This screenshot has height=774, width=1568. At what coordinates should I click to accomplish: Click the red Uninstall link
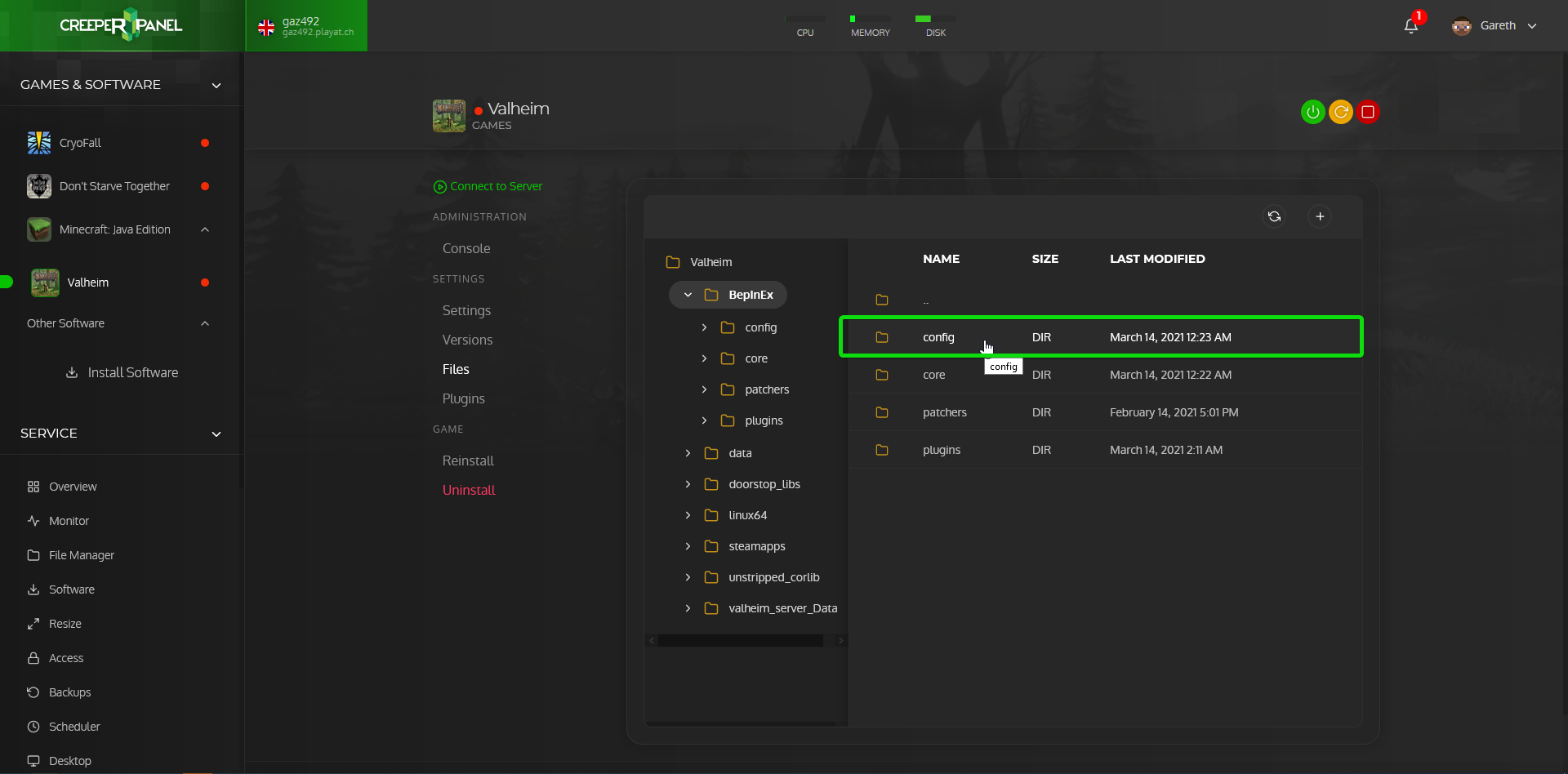pyautogui.click(x=469, y=490)
